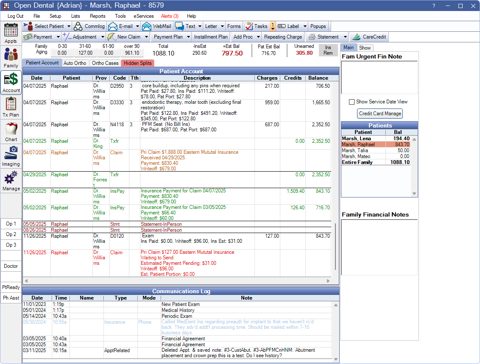Open Installment Plan from toolbar
480x364 pixels.
(211, 37)
